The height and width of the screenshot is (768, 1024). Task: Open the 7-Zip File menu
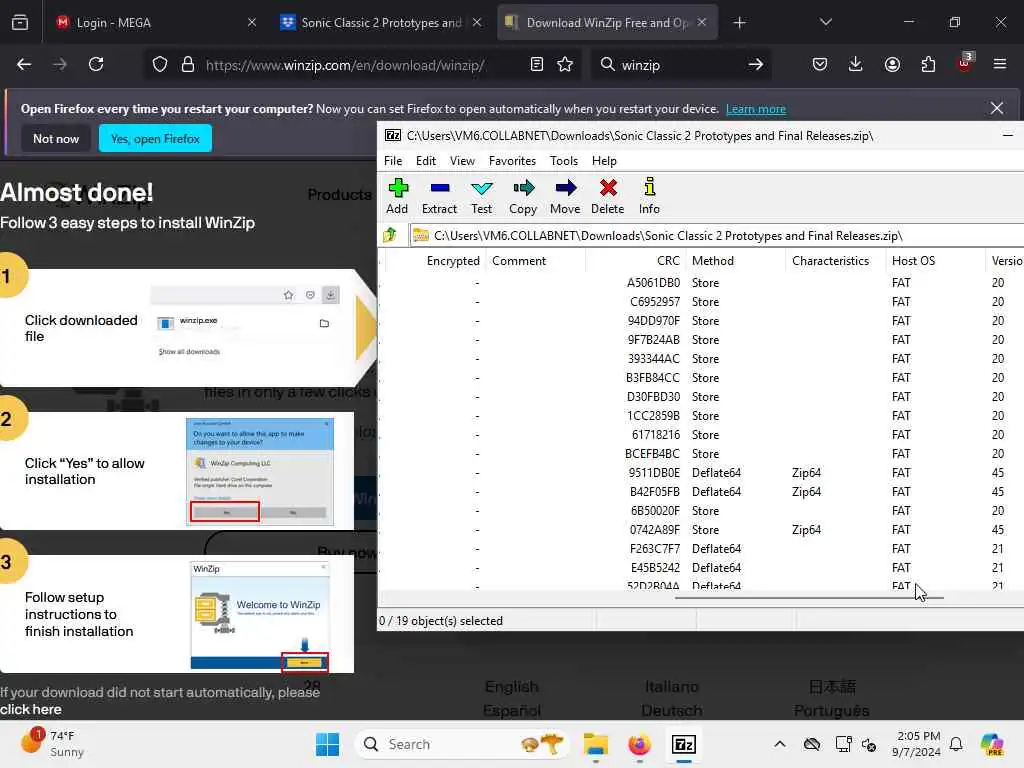[x=393, y=161]
